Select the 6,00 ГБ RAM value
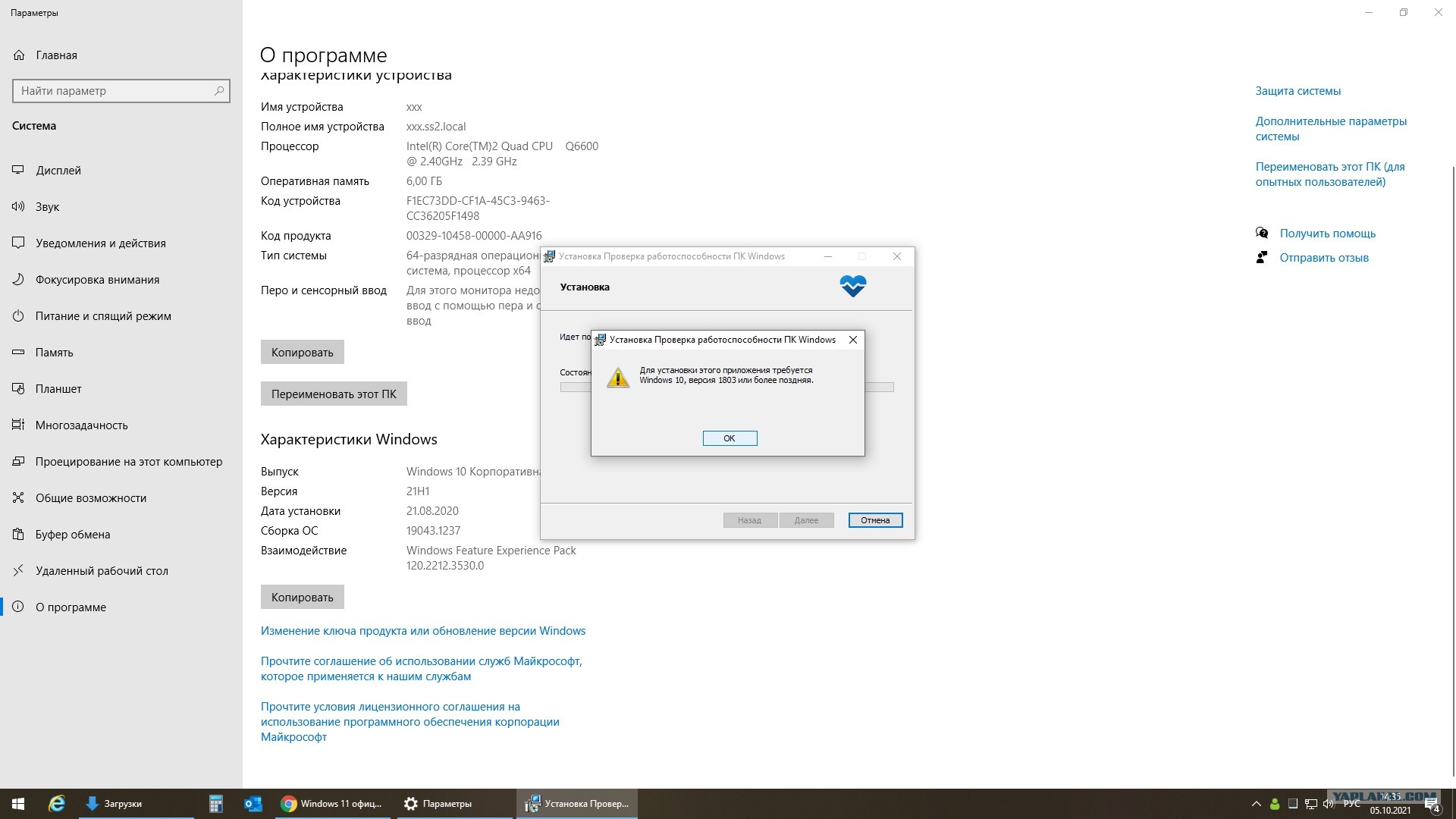This screenshot has width=1456, height=819. (x=424, y=181)
